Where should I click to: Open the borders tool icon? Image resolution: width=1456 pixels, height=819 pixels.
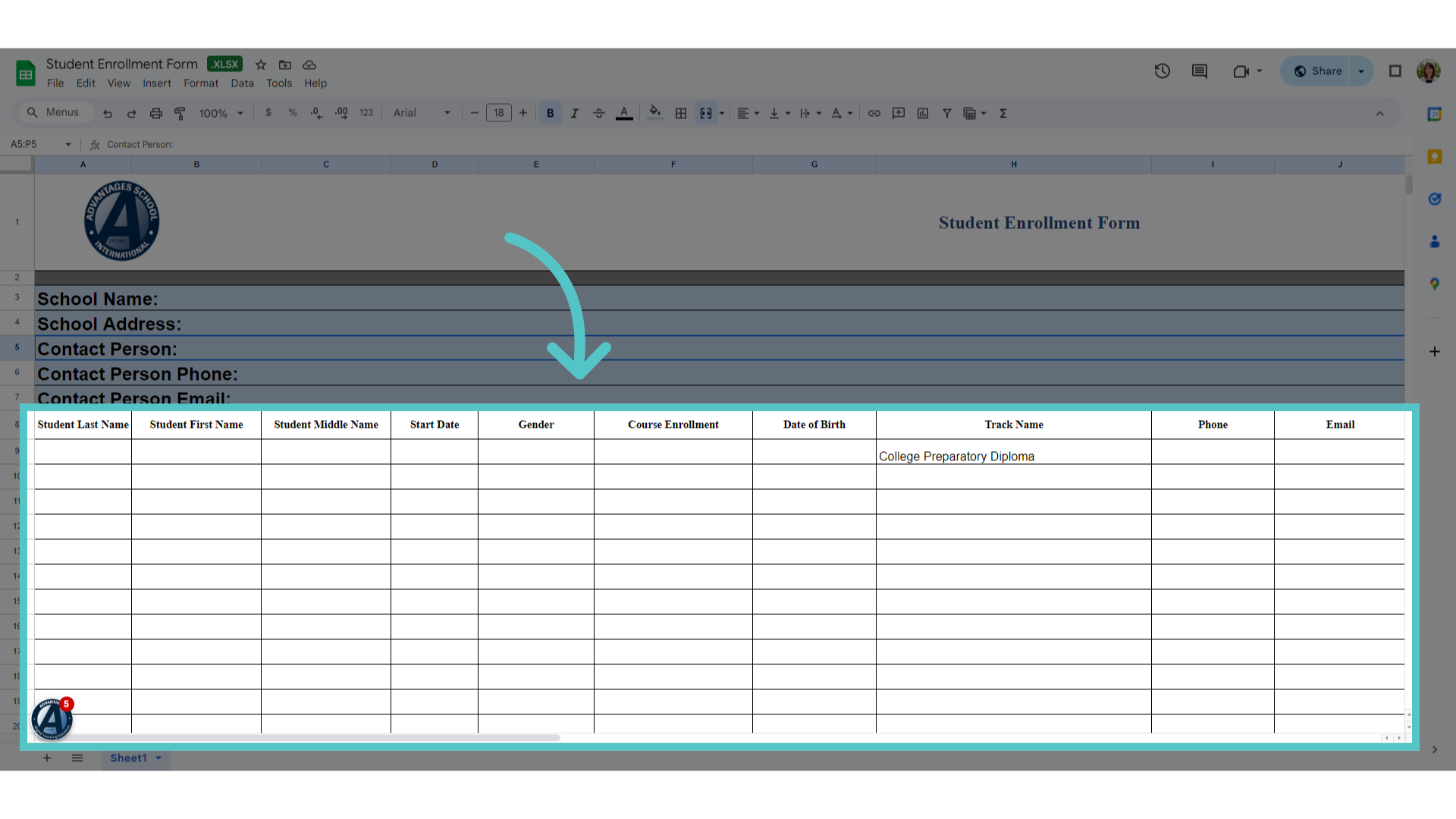tap(680, 113)
